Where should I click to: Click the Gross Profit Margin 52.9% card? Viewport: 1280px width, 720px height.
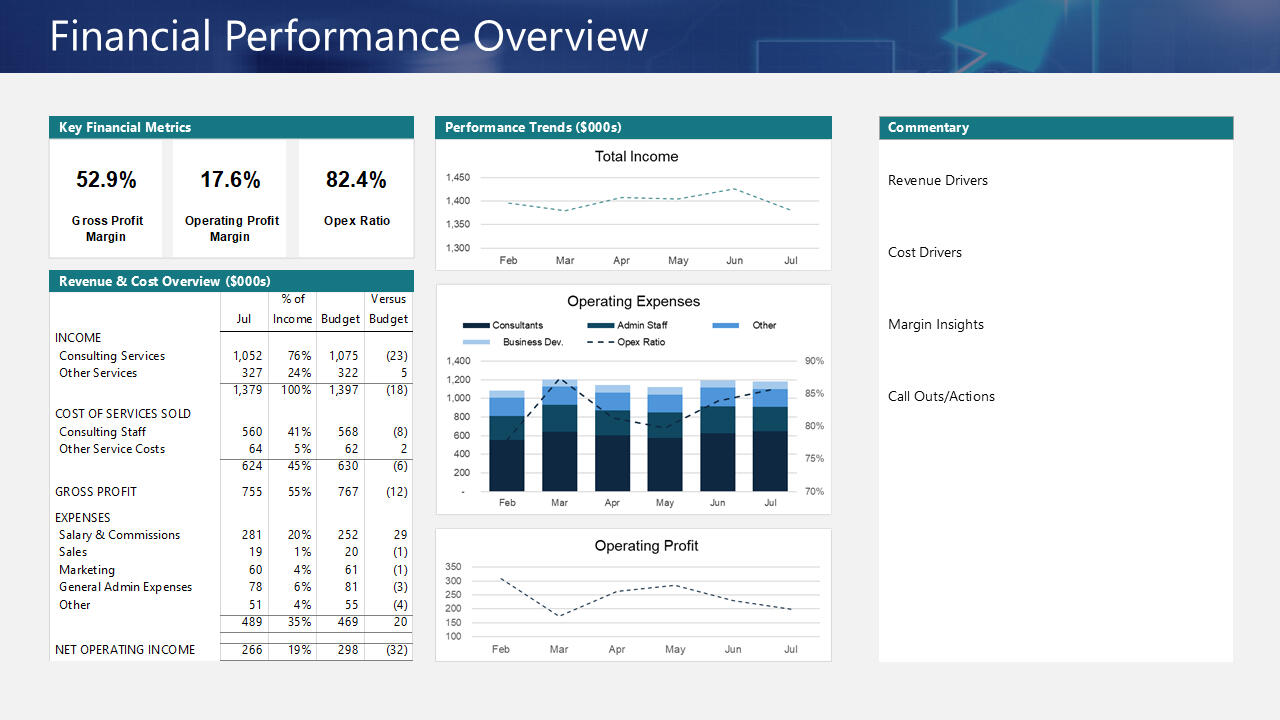(107, 198)
